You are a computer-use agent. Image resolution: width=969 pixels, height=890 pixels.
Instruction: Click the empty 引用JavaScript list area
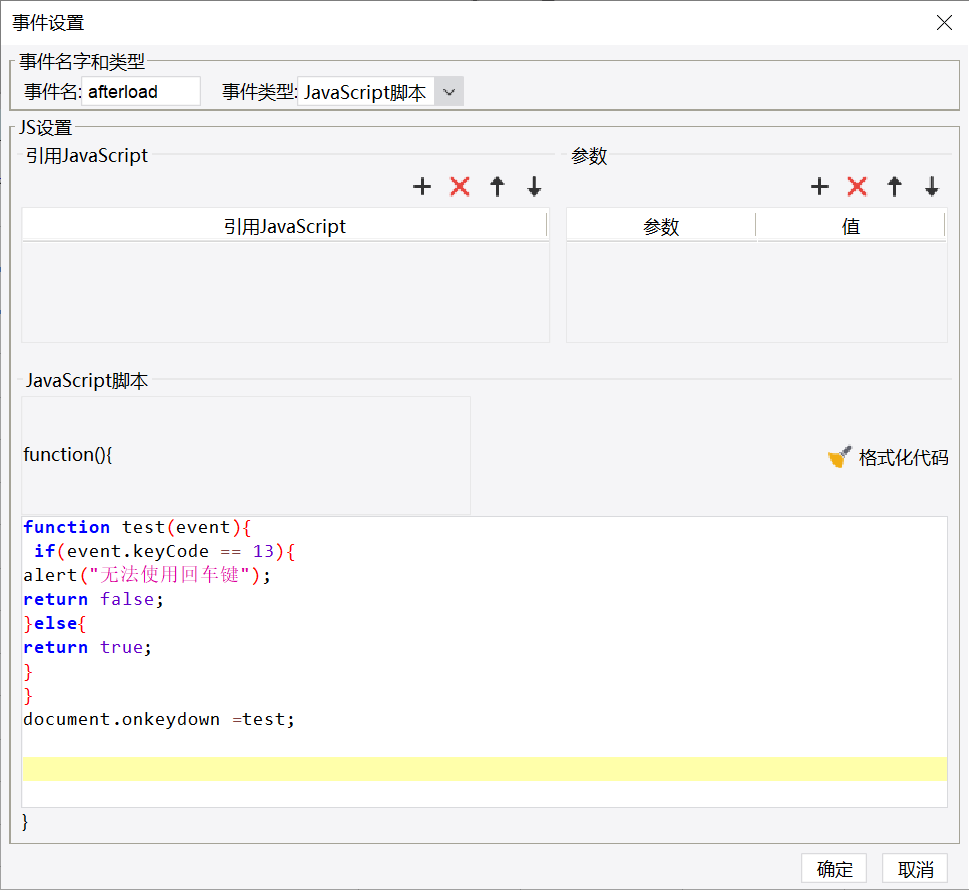(x=286, y=292)
